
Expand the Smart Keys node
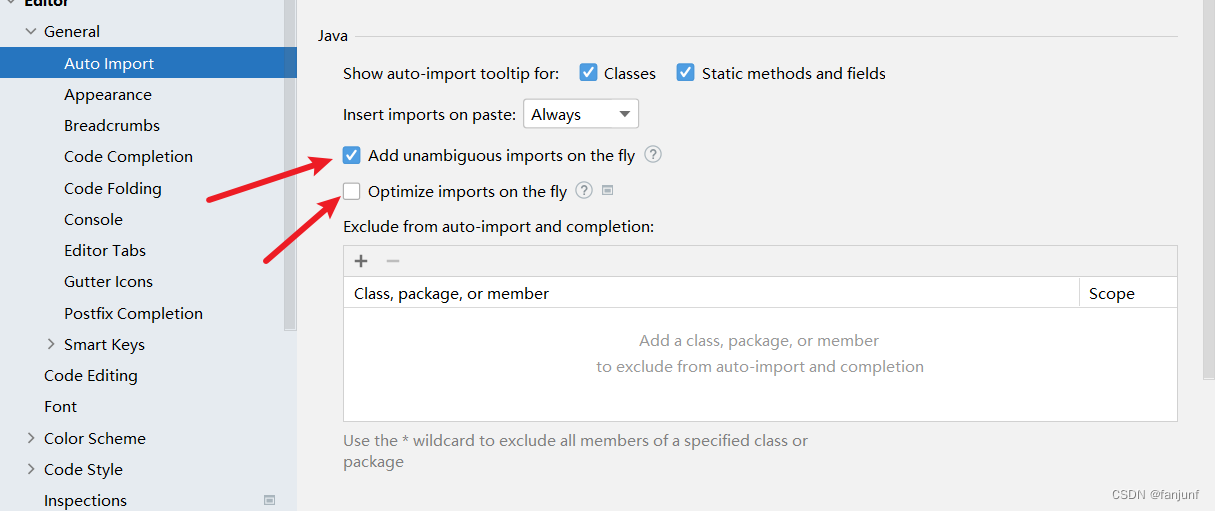coord(51,344)
